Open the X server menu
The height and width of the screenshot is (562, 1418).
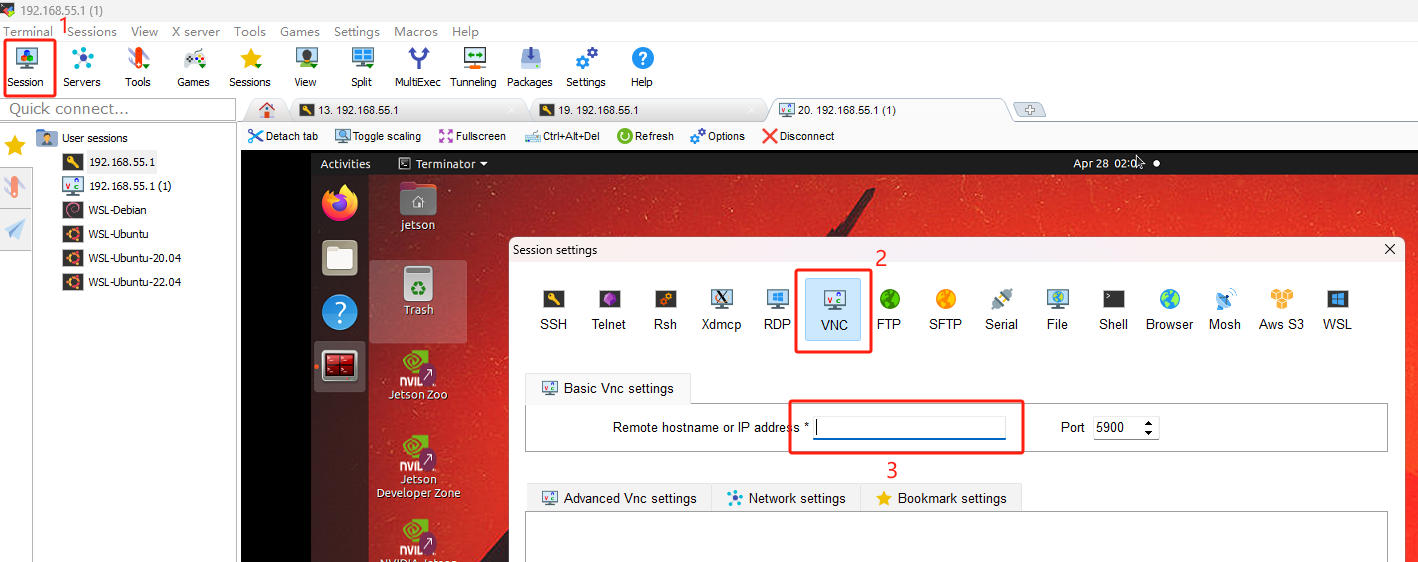(x=196, y=31)
